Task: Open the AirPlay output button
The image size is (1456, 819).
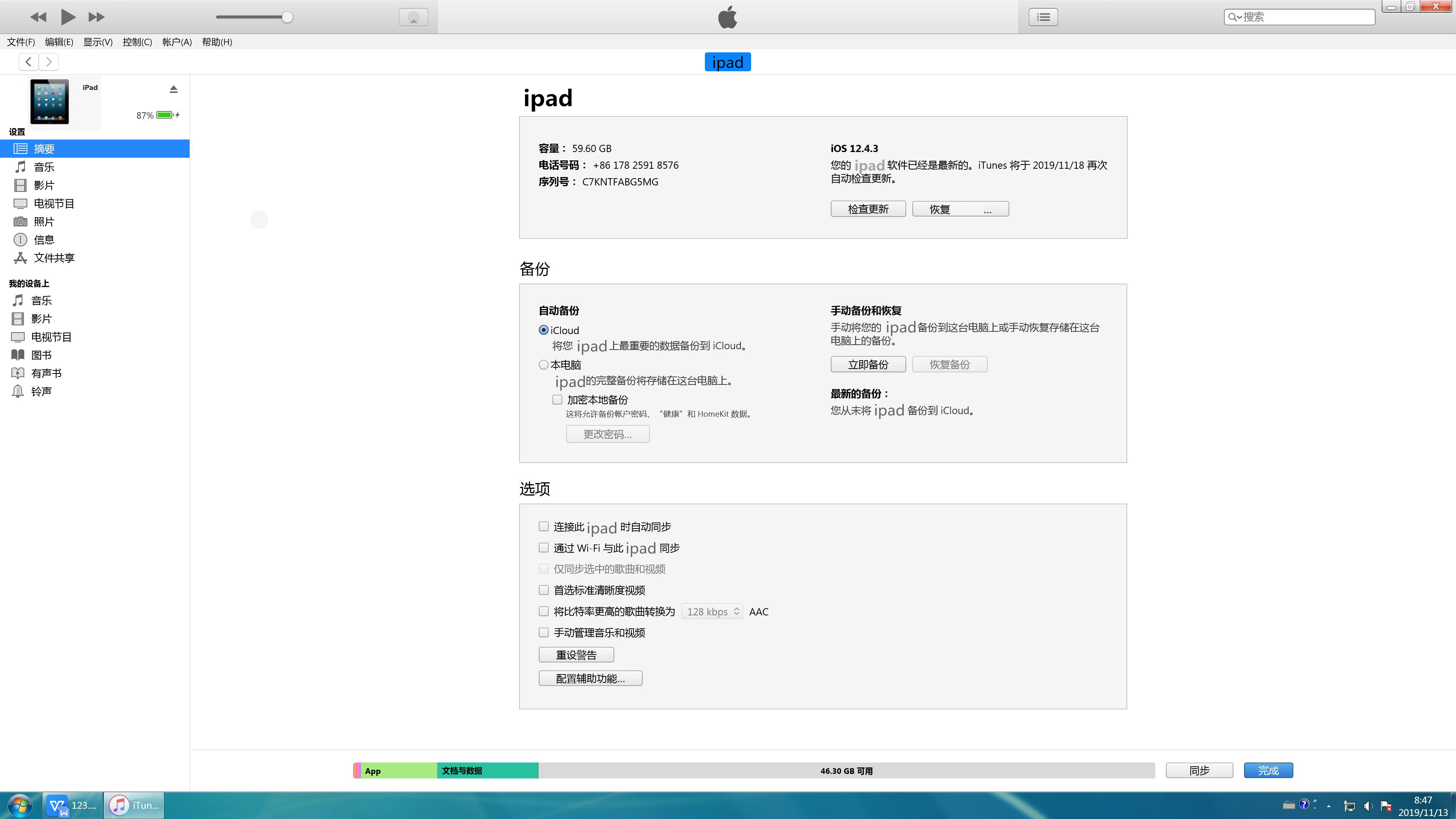Action: tap(413, 17)
